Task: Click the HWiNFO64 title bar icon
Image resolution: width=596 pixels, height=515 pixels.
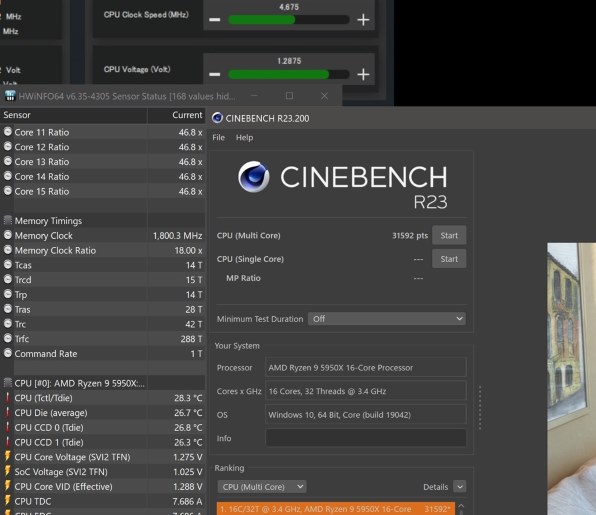Action: coord(10,96)
